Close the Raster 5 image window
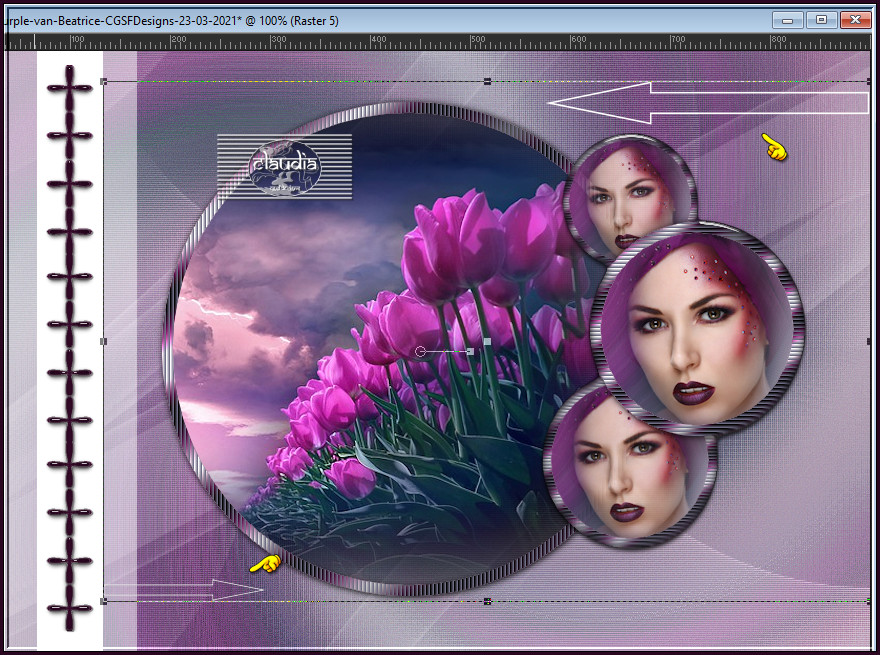Image resolution: width=880 pixels, height=655 pixels. 855,20
